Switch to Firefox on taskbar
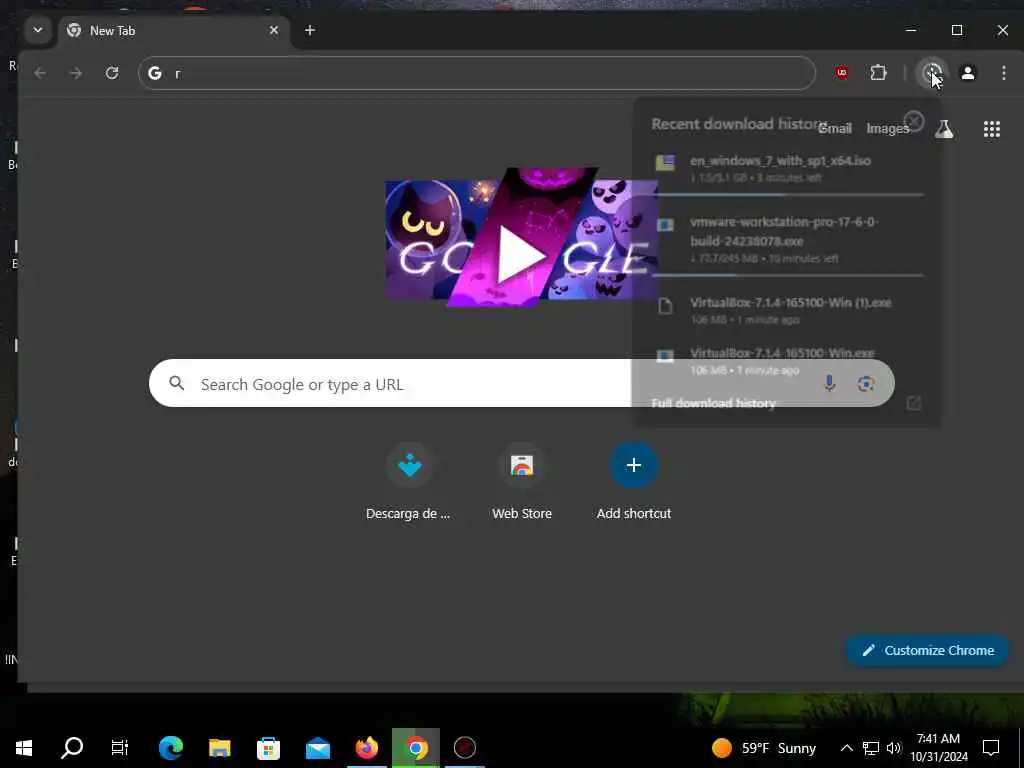The height and width of the screenshot is (768, 1024). [367, 748]
